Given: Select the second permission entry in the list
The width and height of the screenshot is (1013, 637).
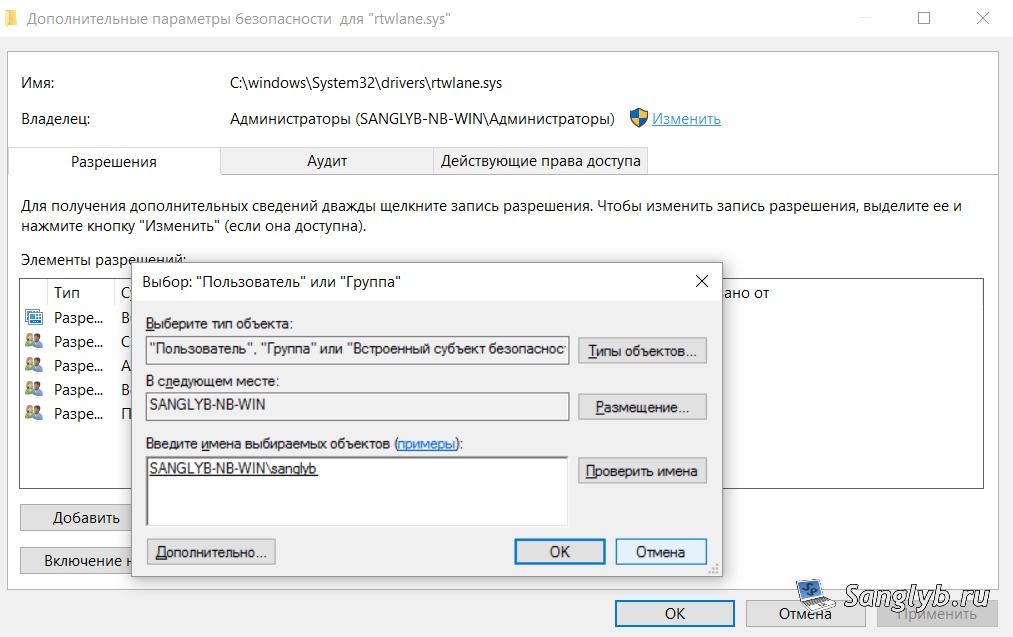Looking at the screenshot, I should pos(78,341).
